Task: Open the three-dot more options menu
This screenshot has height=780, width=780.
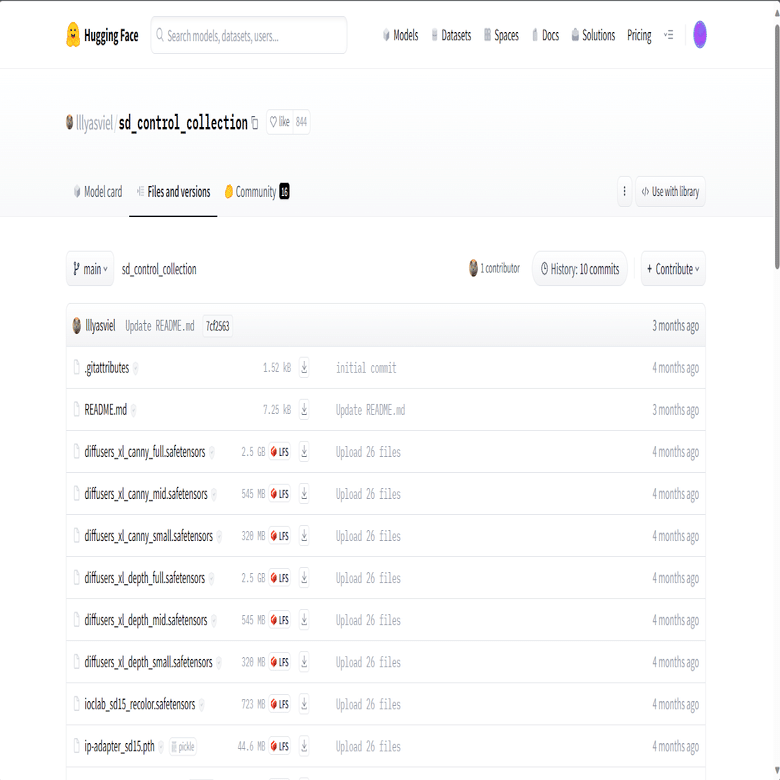Action: pyautogui.click(x=624, y=192)
